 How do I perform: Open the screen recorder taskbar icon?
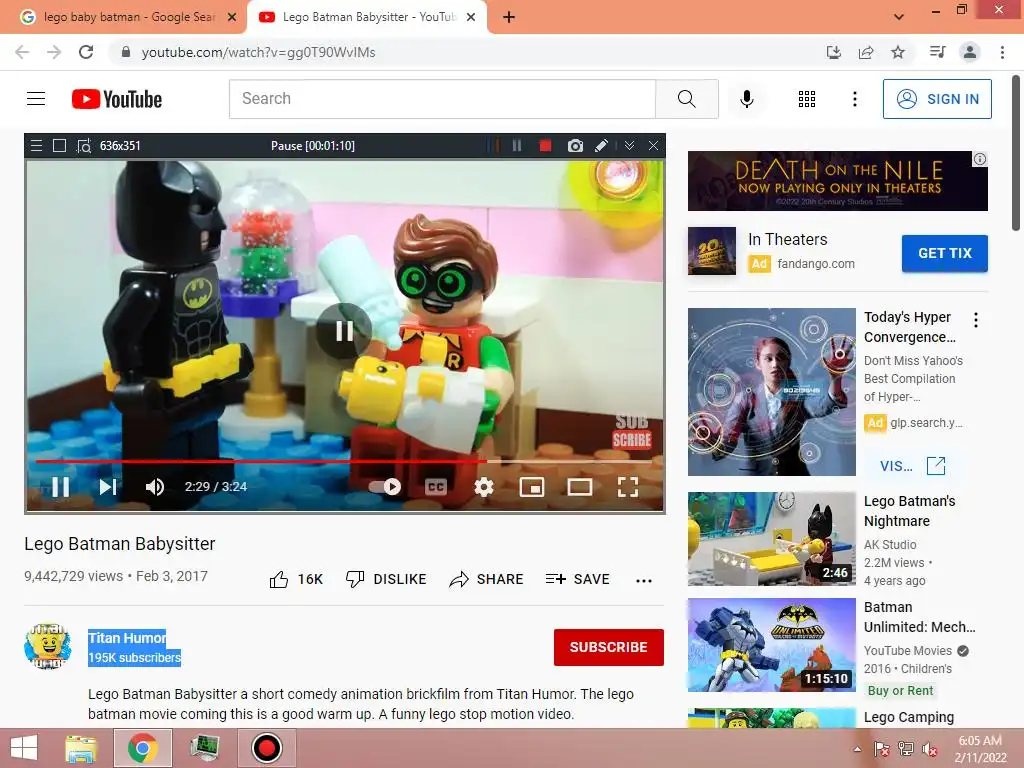tap(266, 748)
